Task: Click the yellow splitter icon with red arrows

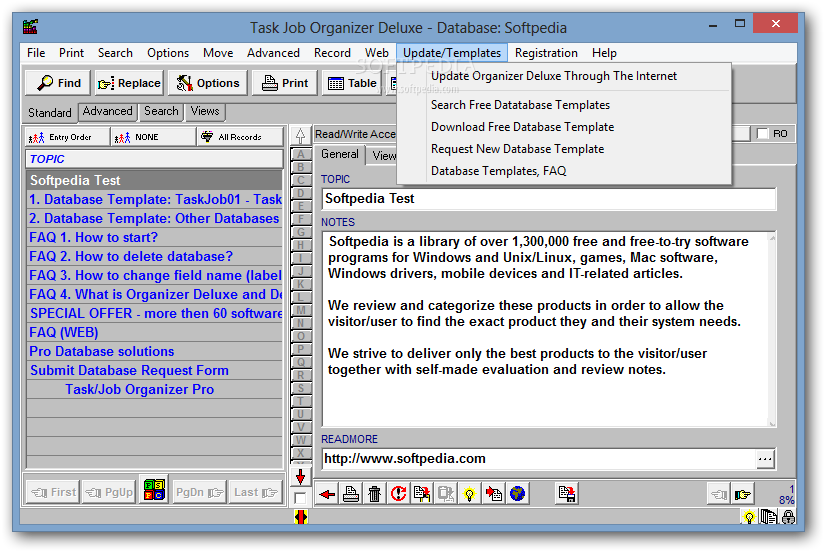Action: tap(300, 517)
